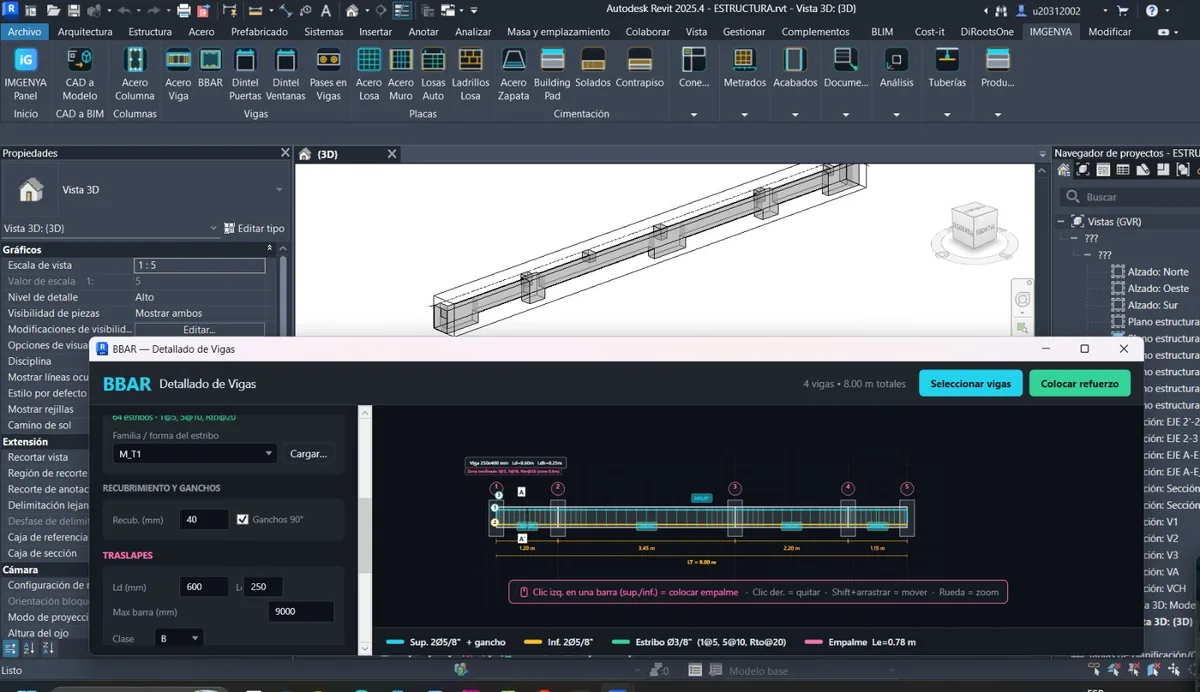This screenshot has height=692, width=1200.
Task: Switch to the Modificar ribbon tab
Action: (1110, 32)
